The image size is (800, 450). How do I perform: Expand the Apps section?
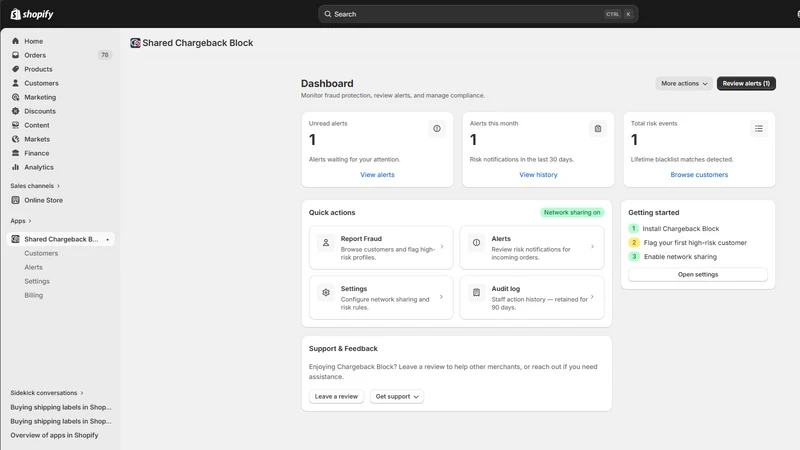[21, 221]
